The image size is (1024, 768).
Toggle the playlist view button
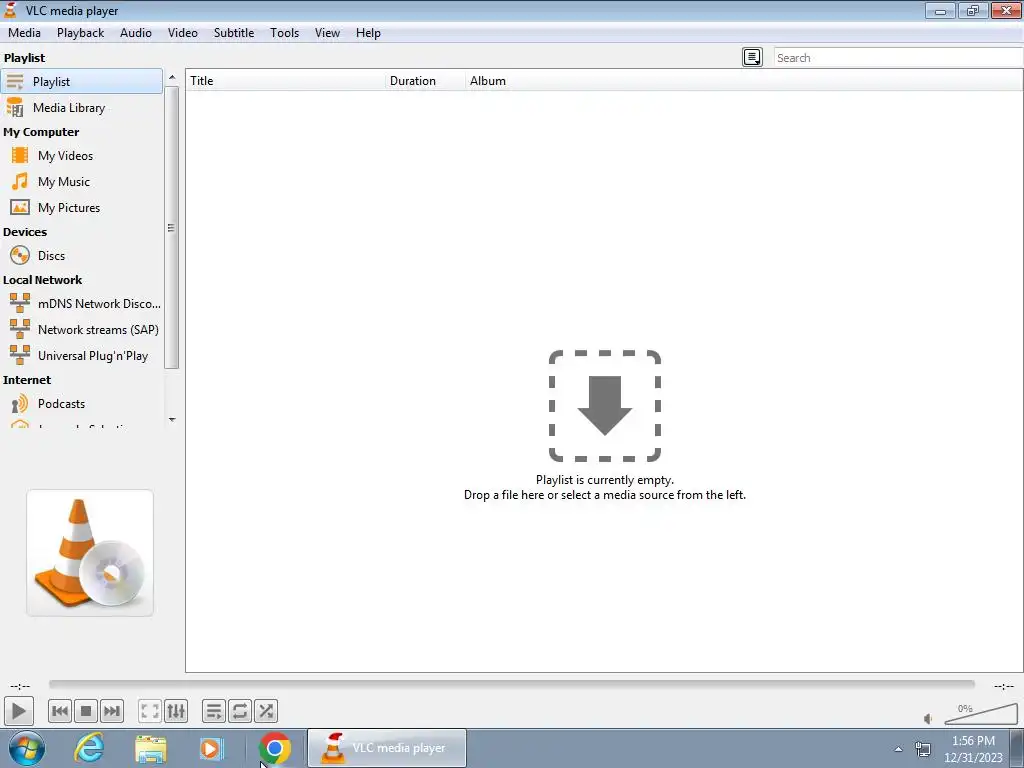pyautogui.click(x=214, y=711)
